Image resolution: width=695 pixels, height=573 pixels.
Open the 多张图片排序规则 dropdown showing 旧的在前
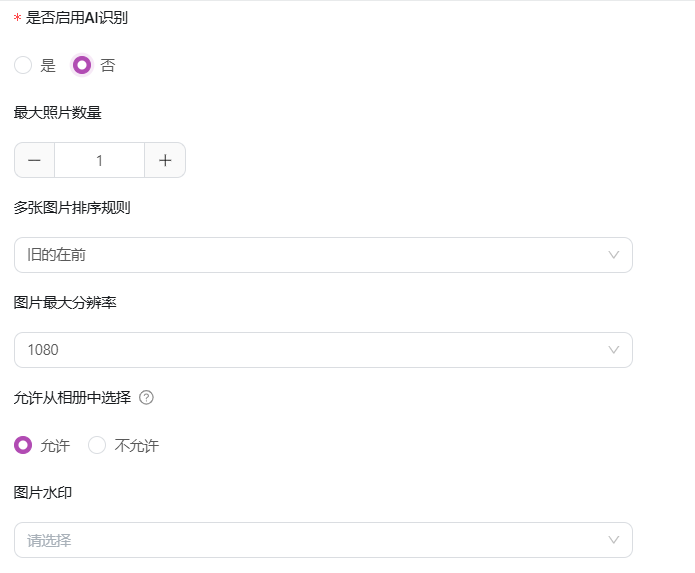pyautogui.click(x=323, y=255)
